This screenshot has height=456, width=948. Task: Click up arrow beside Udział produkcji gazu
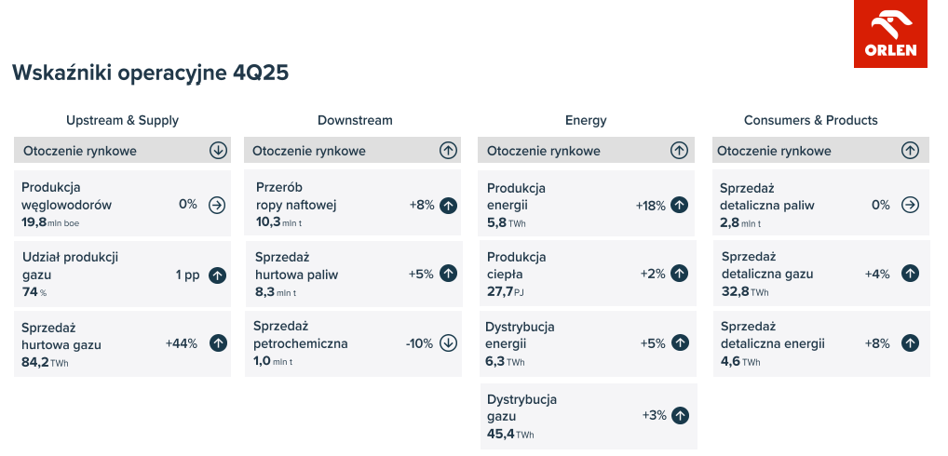click(218, 275)
